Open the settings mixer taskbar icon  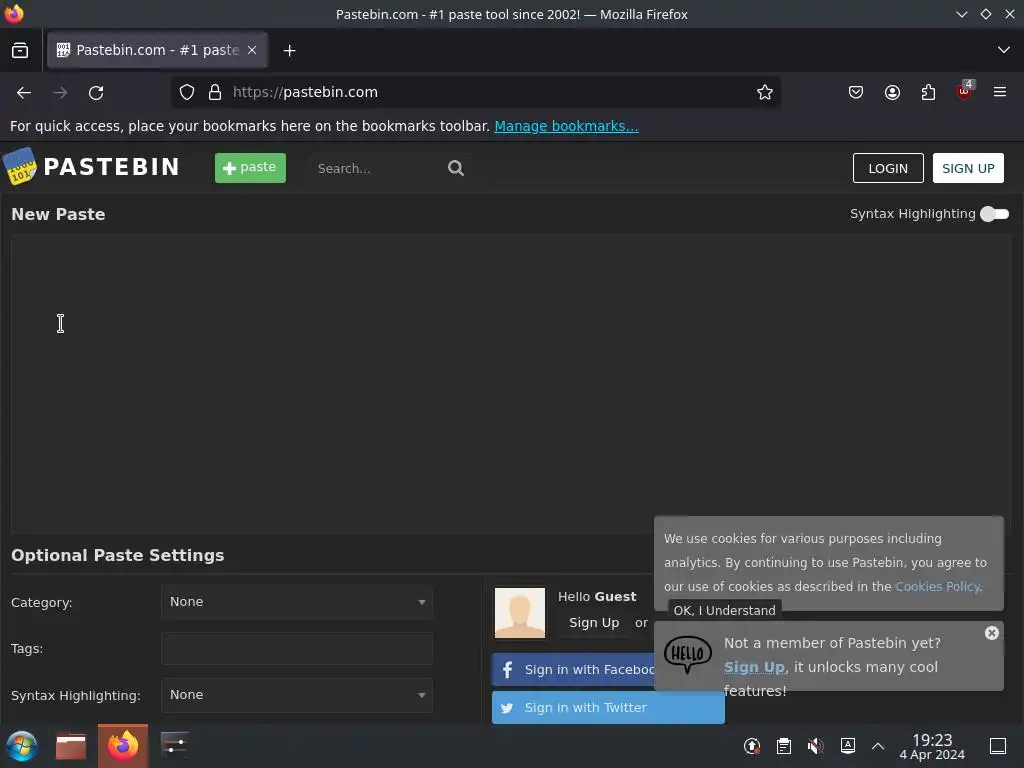pos(174,746)
